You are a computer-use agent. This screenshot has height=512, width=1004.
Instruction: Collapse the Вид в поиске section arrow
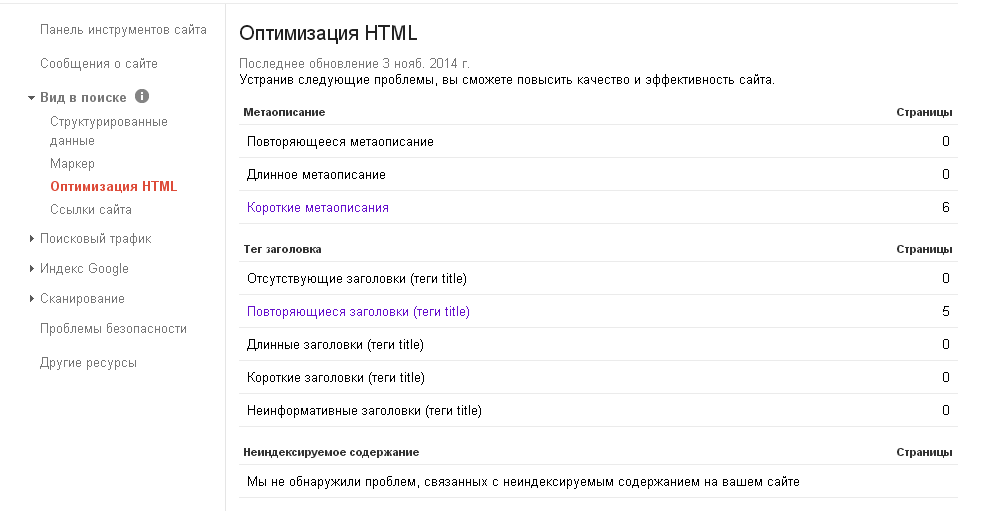tap(32, 98)
